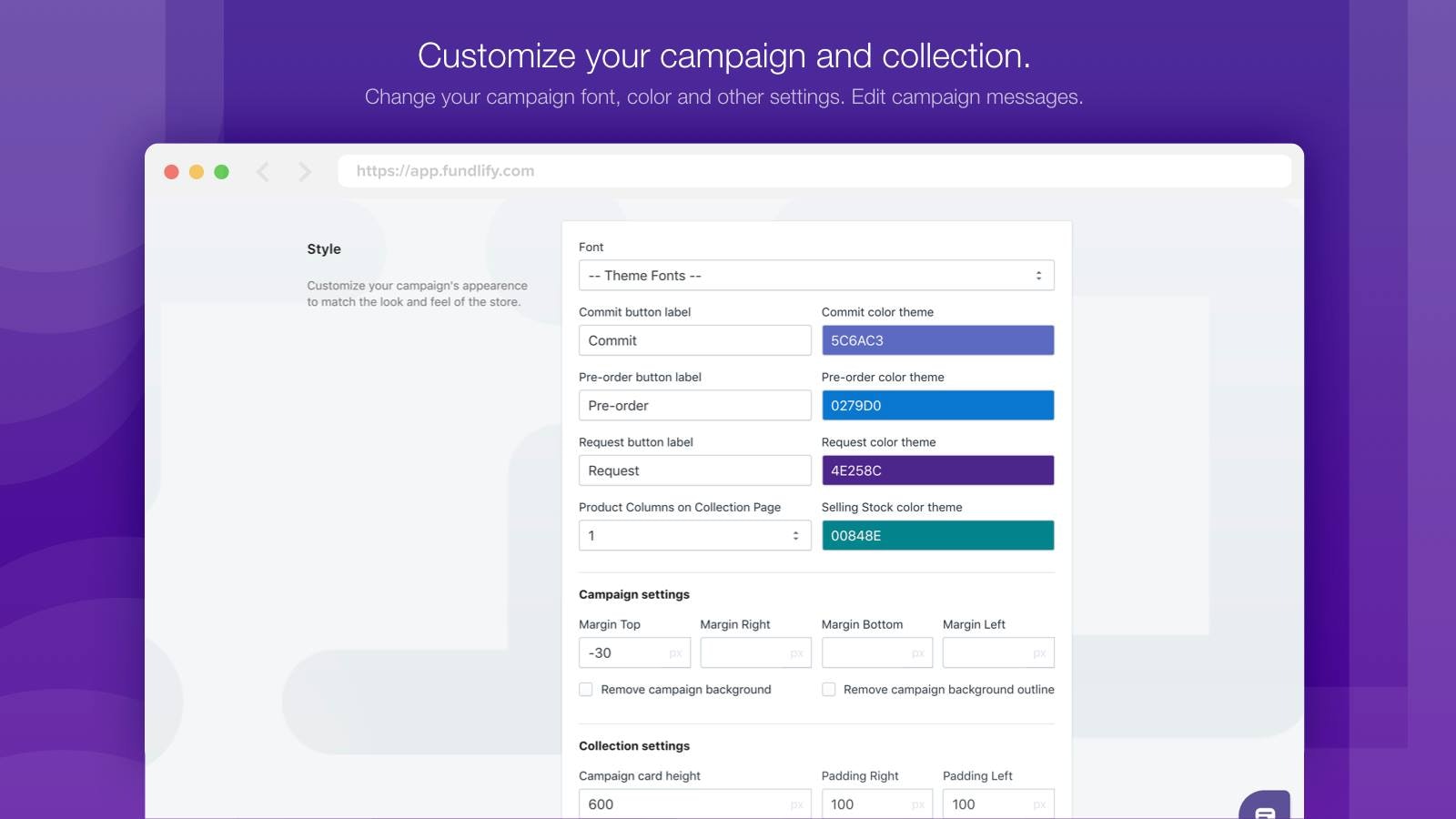Click the address bar with app.fundlify.com
1456x819 pixels.
click(814, 171)
